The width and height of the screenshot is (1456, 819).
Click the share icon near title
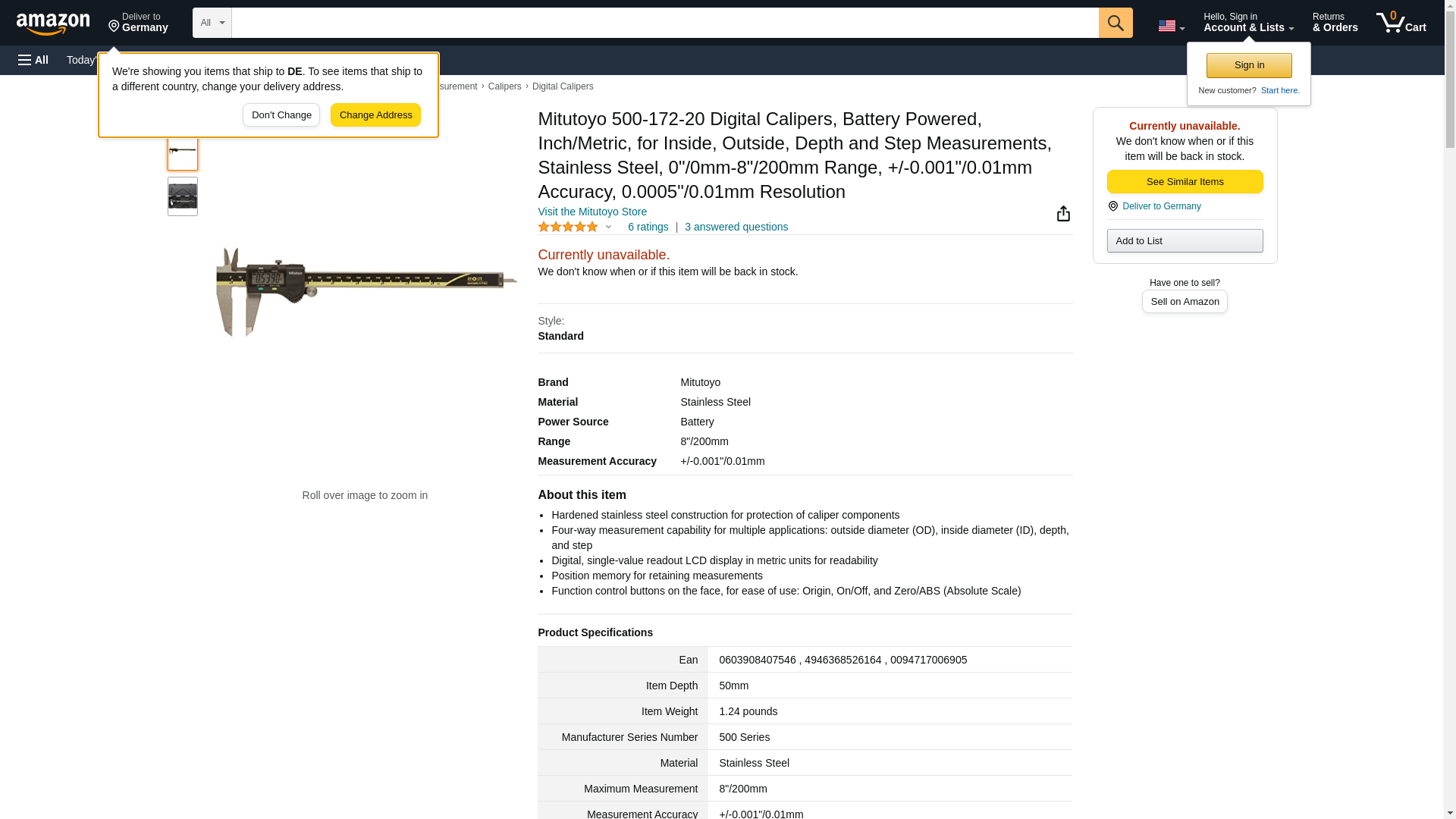(x=1063, y=214)
